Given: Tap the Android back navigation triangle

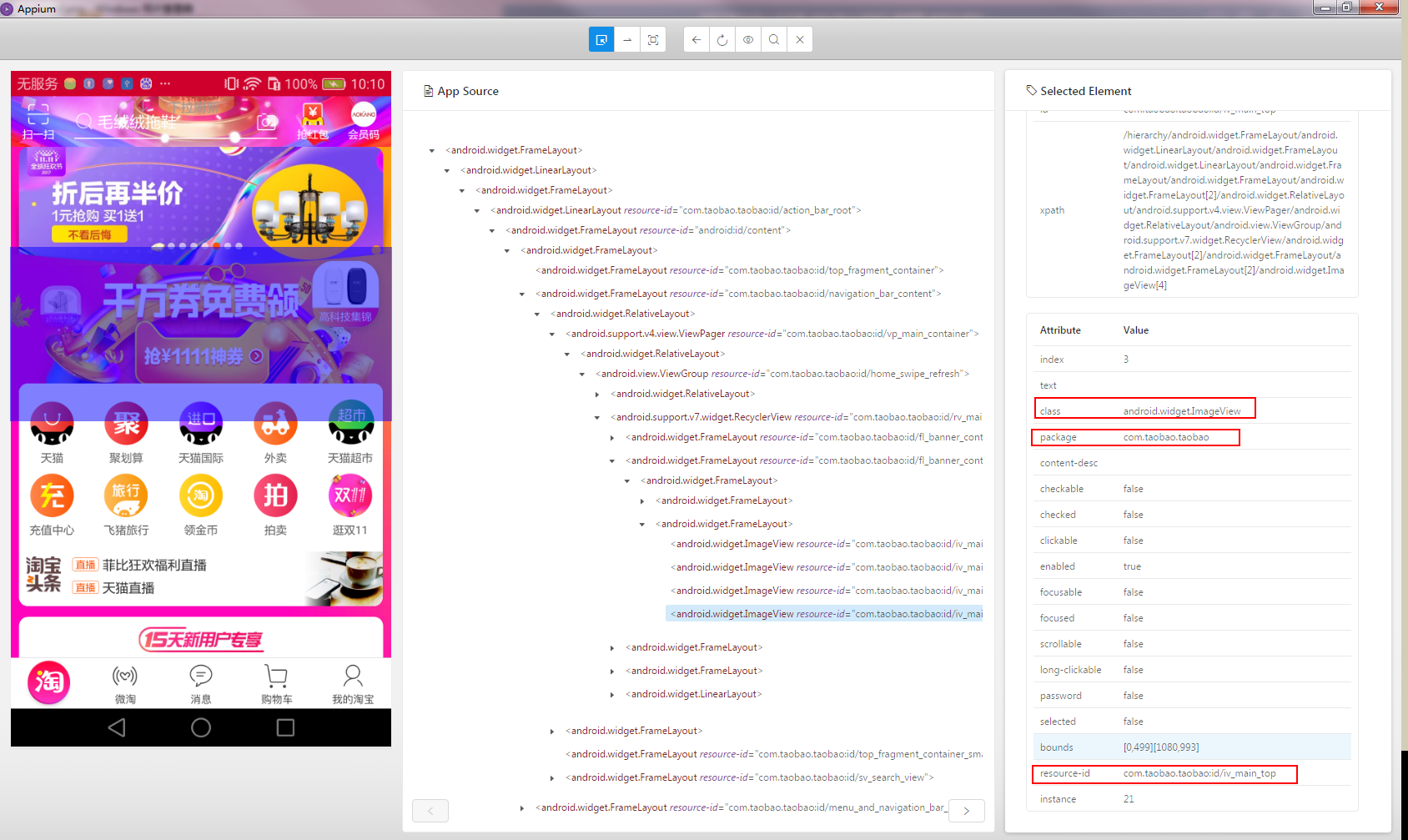Looking at the screenshot, I should click(117, 727).
